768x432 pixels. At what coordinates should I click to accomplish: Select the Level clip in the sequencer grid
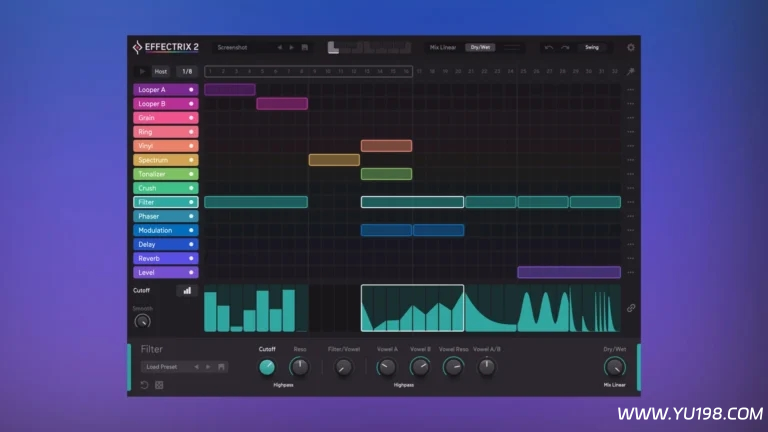[x=569, y=272]
